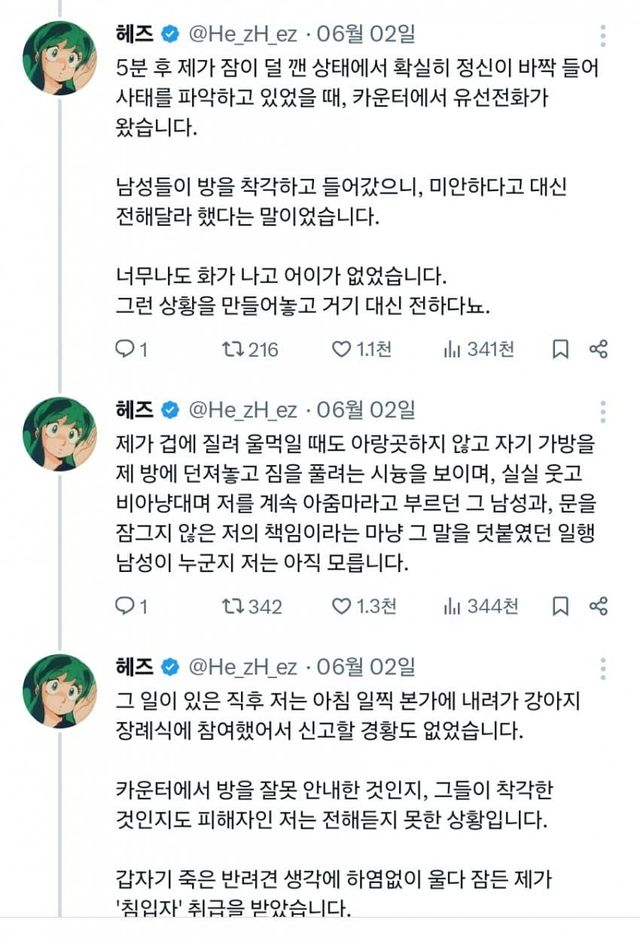Open @He_zH_ez handle on second tweet
This screenshot has height=940, width=640.
pyautogui.click(x=242, y=409)
